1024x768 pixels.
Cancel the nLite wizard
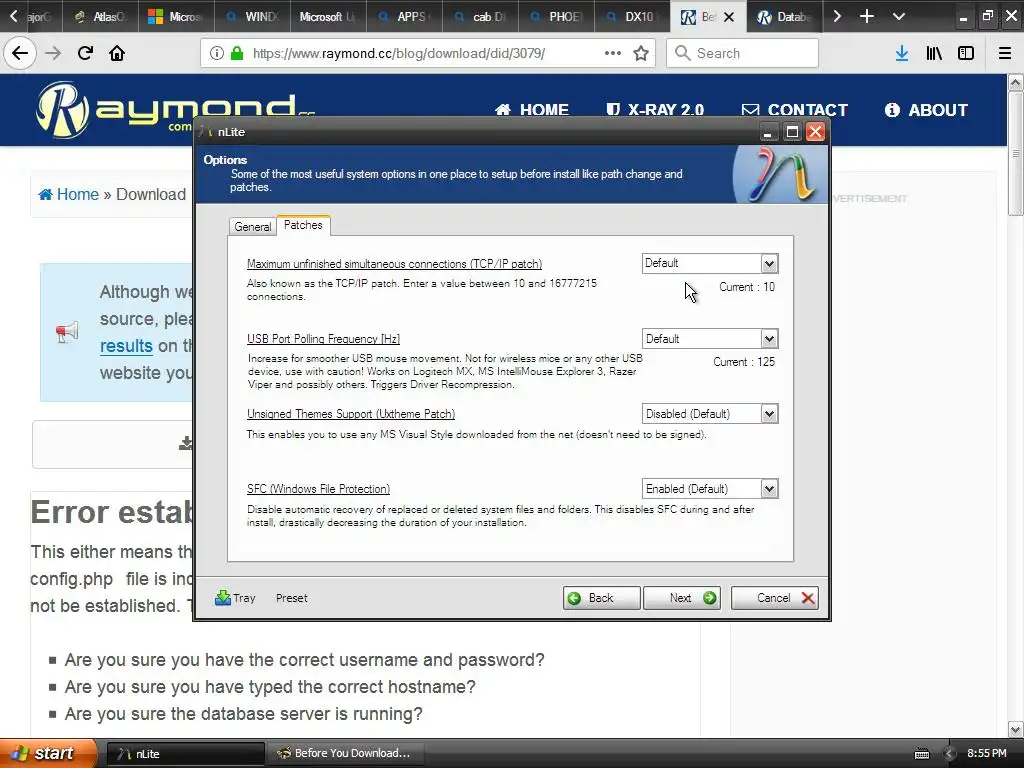(x=775, y=598)
